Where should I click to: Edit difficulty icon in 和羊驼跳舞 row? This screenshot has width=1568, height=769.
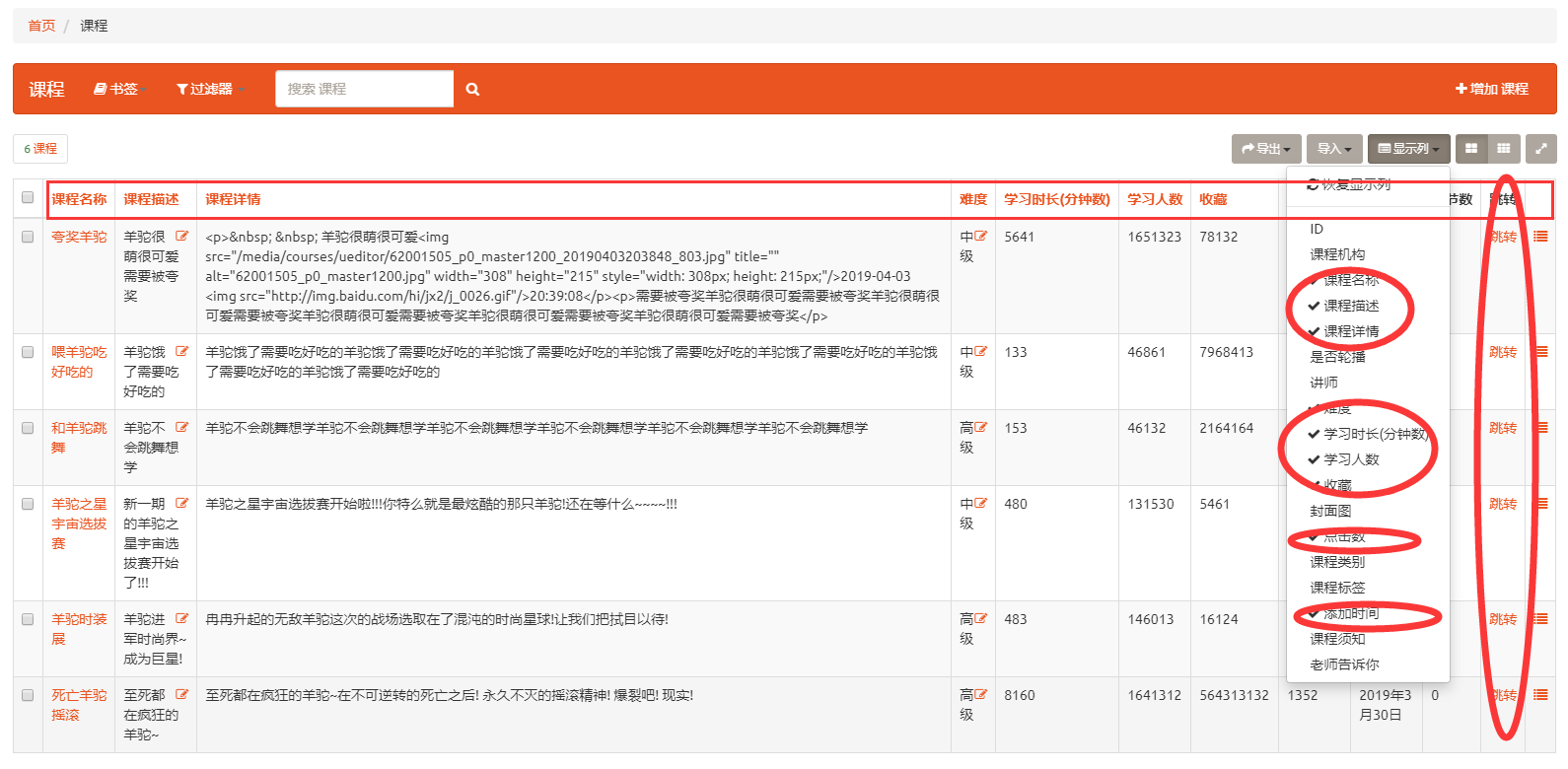pyautogui.click(x=981, y=428)
